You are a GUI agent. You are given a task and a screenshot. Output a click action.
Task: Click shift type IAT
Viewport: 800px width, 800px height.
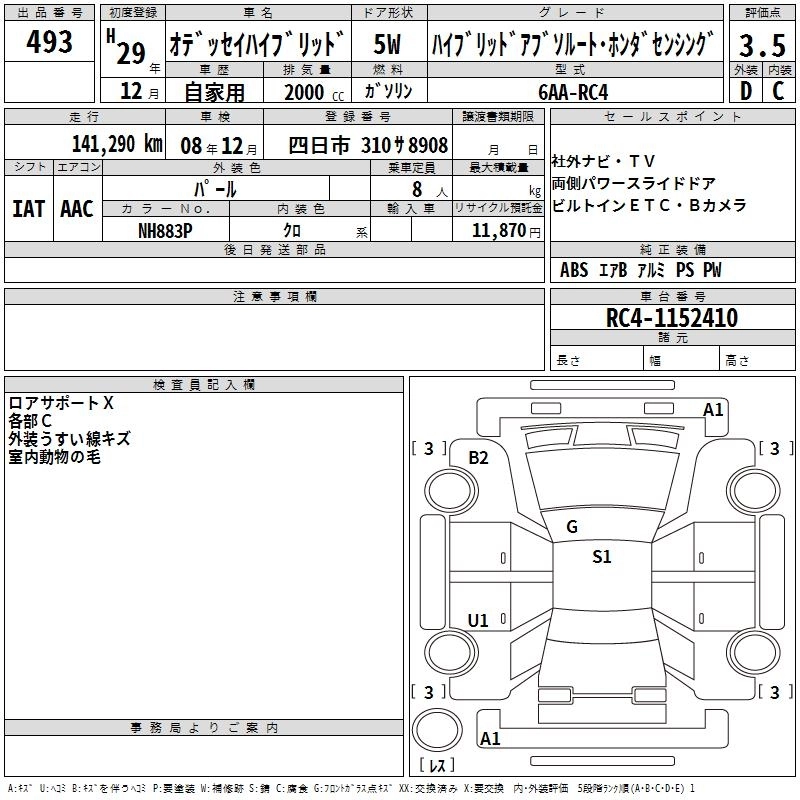coord(29,209)
